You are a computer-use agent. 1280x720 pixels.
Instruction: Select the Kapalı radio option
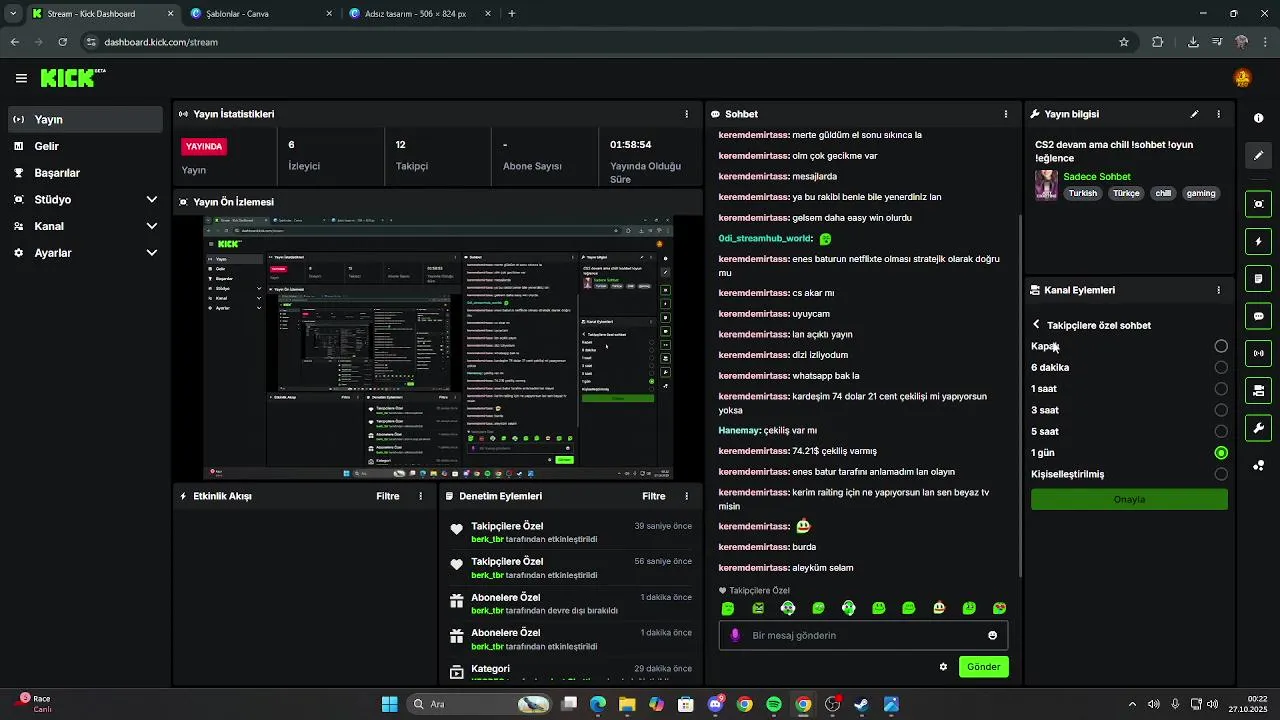pos(1221,346)
